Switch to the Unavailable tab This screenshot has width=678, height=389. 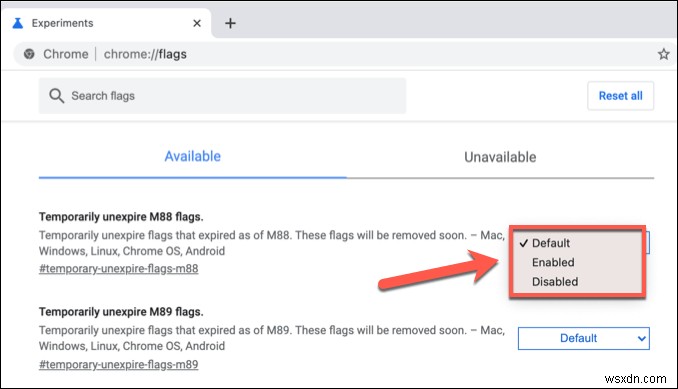pyautogui.click(x=500, y=157)
